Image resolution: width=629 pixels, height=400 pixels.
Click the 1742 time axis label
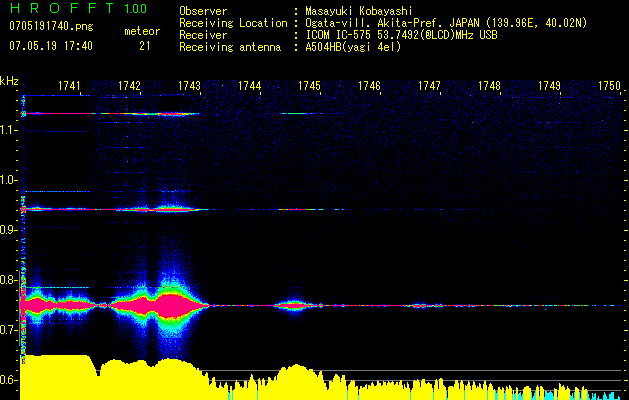tap(130, 85)
